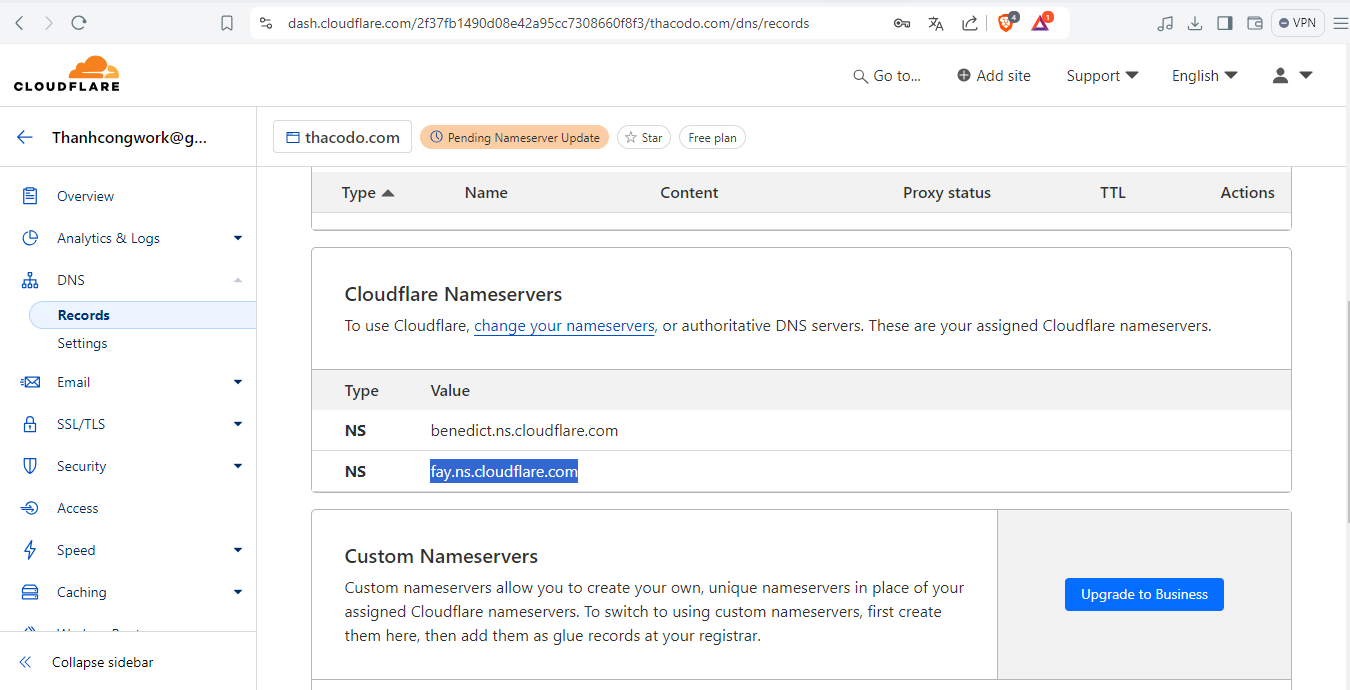
Task: Click the share page icon
Action: pyautogui.click(x=969, y=23)
